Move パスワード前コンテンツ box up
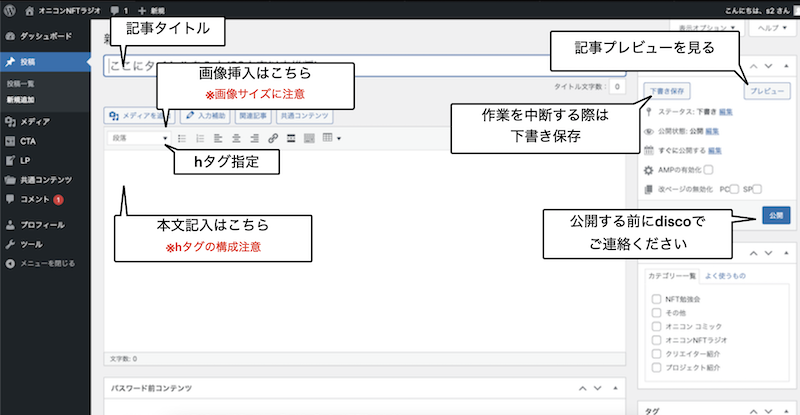 tap(583, 388)
